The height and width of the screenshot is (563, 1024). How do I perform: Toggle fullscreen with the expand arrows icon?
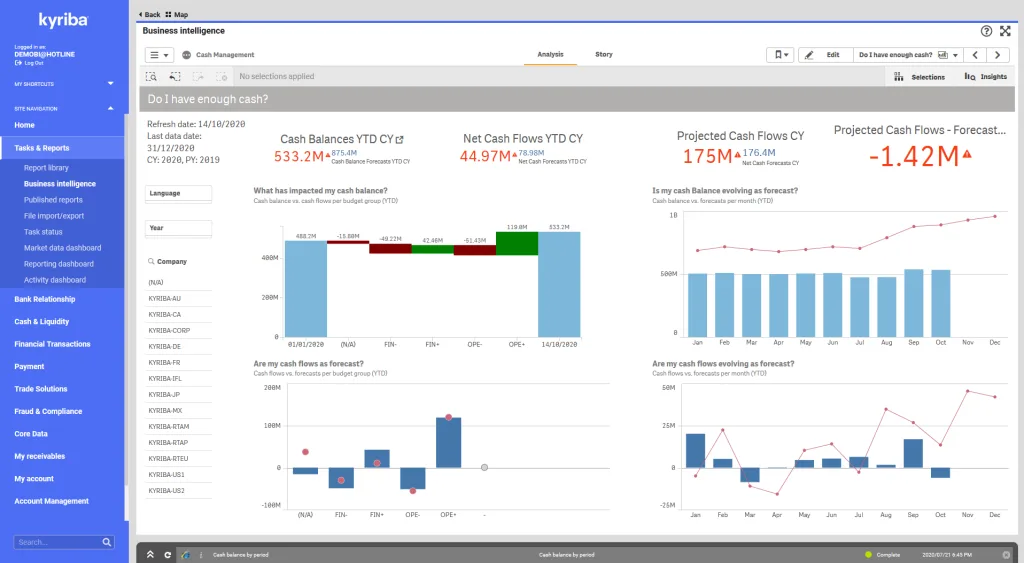(1005, 31)
